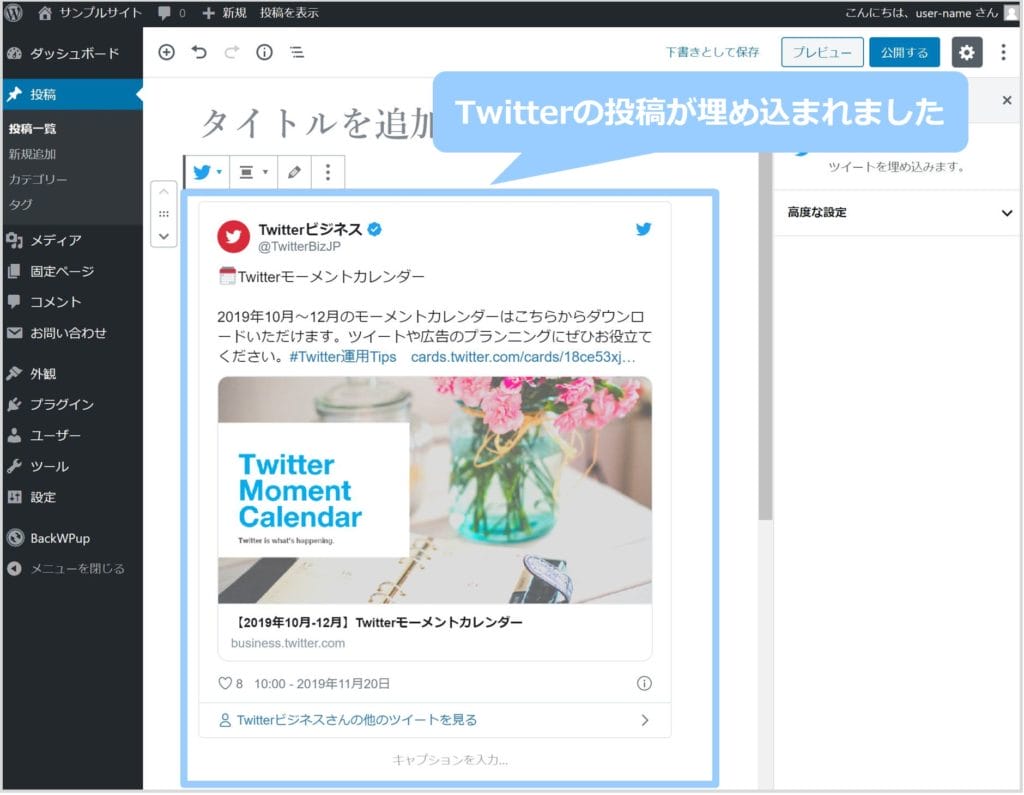Select 投稿一覧 submenu

coord(33,129)
